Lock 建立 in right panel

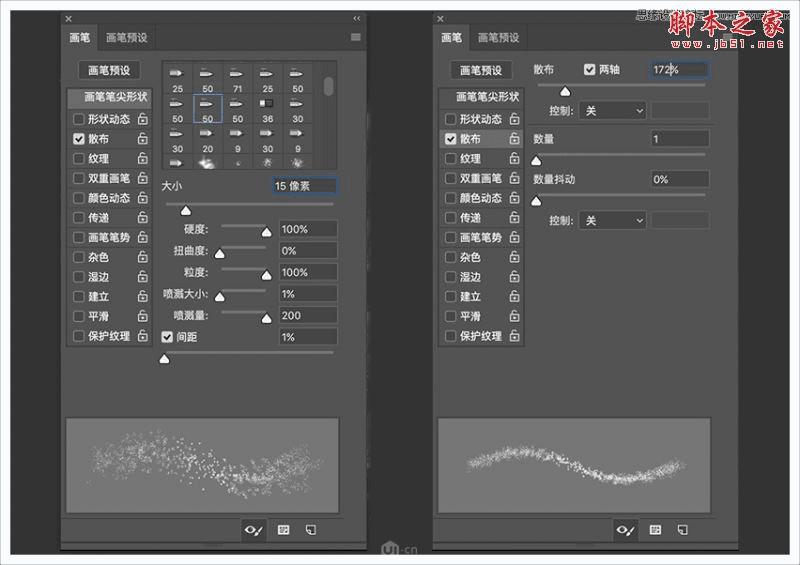(x=515, y=297)
